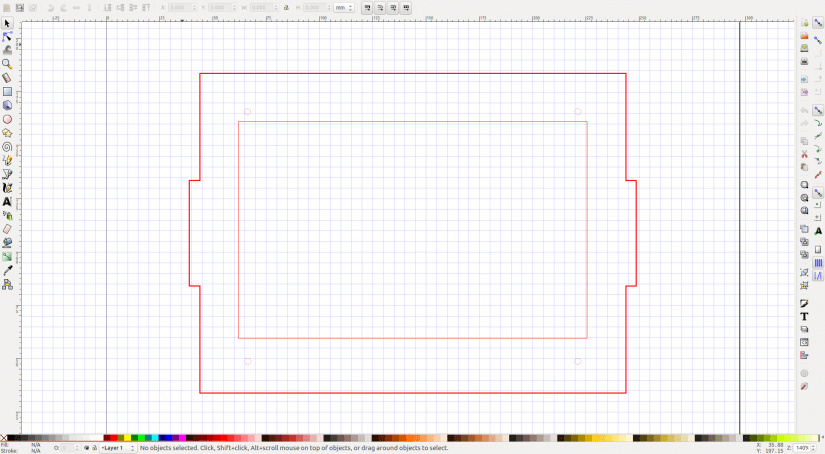Select the Spiral tool
This screenshot has height=454, width=825.
7,147
